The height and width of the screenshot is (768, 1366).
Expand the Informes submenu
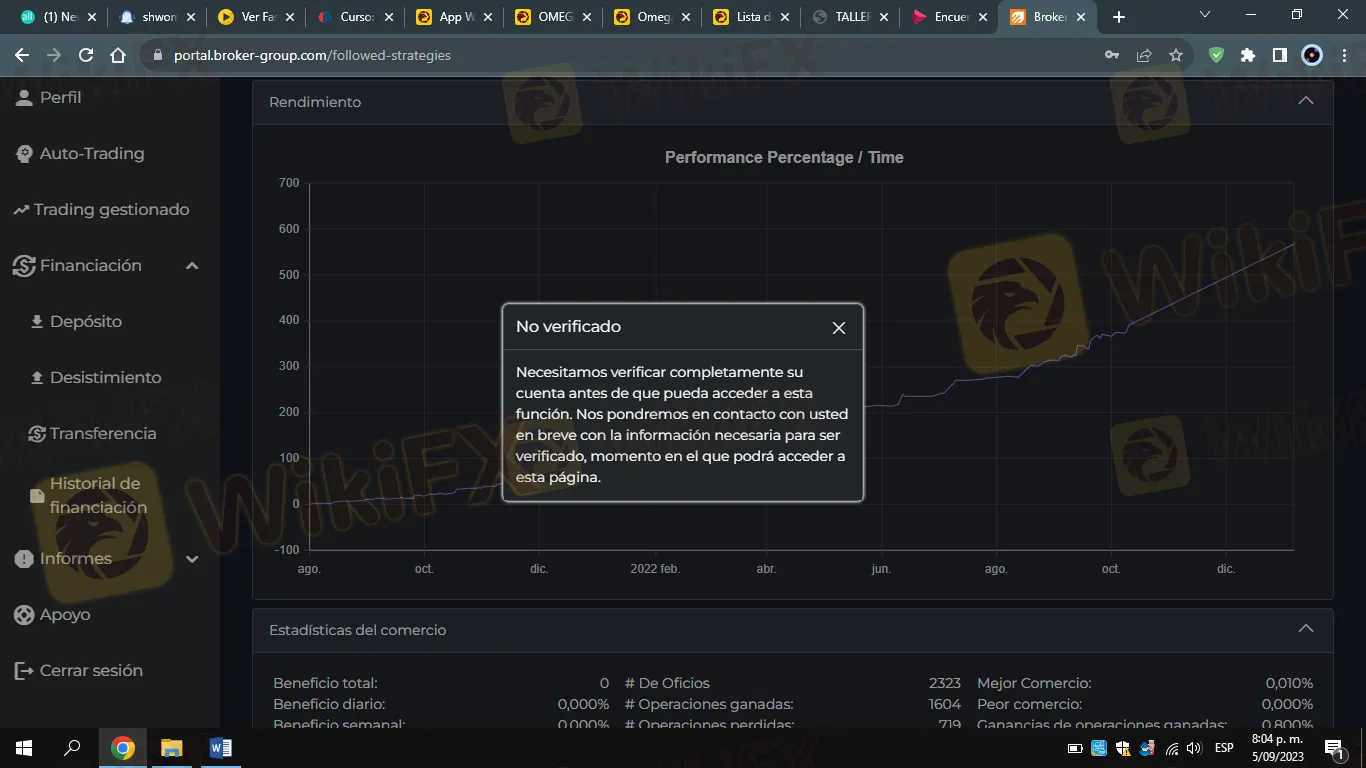[x=192, y=559]
